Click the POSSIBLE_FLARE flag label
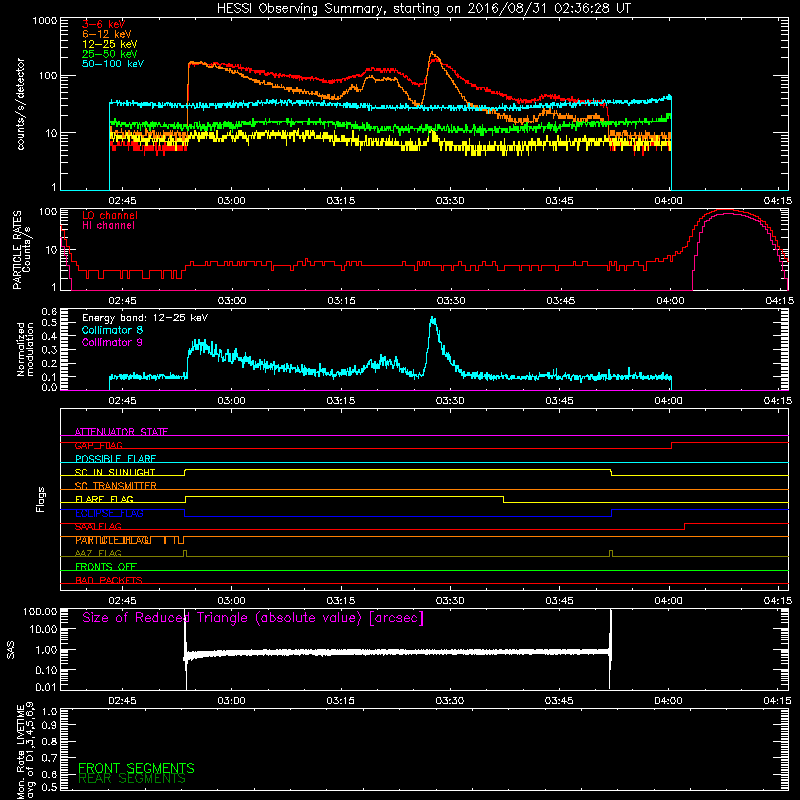Viewport: 800px width, 800px height. pyautogui.click(x=115, y=459)
